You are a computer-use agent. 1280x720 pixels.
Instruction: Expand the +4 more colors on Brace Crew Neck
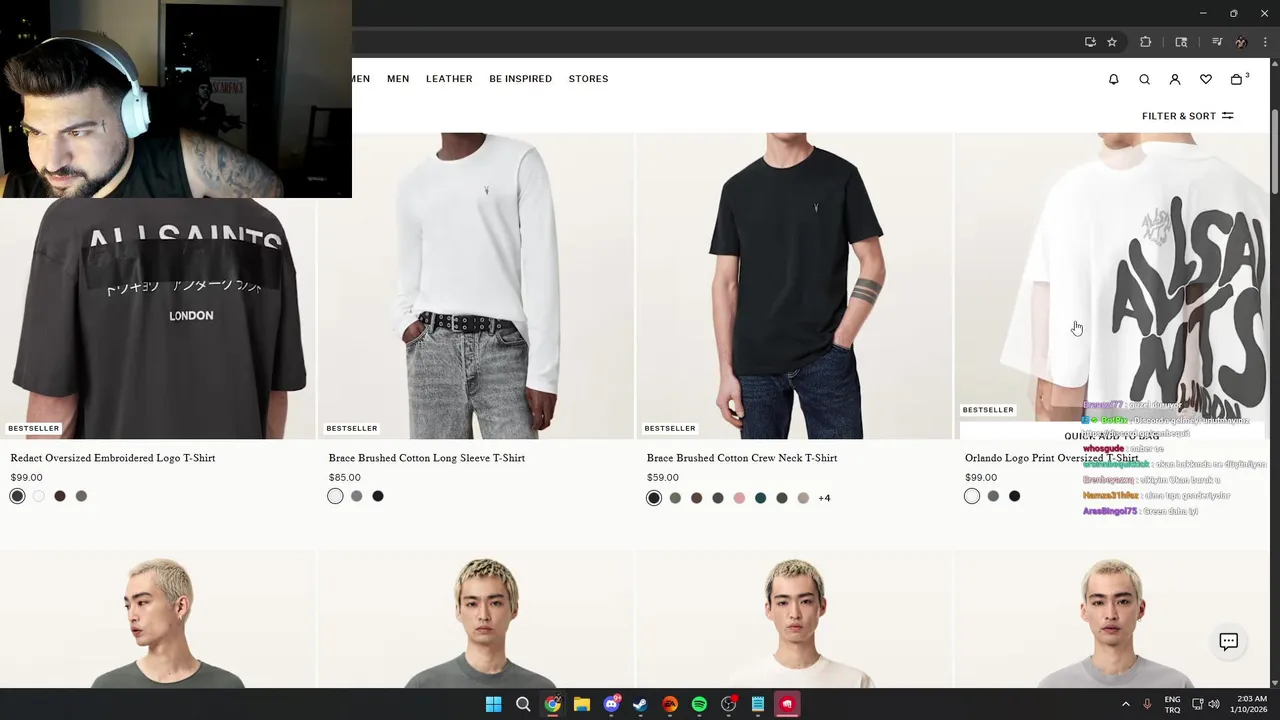[x=824, y=498]
